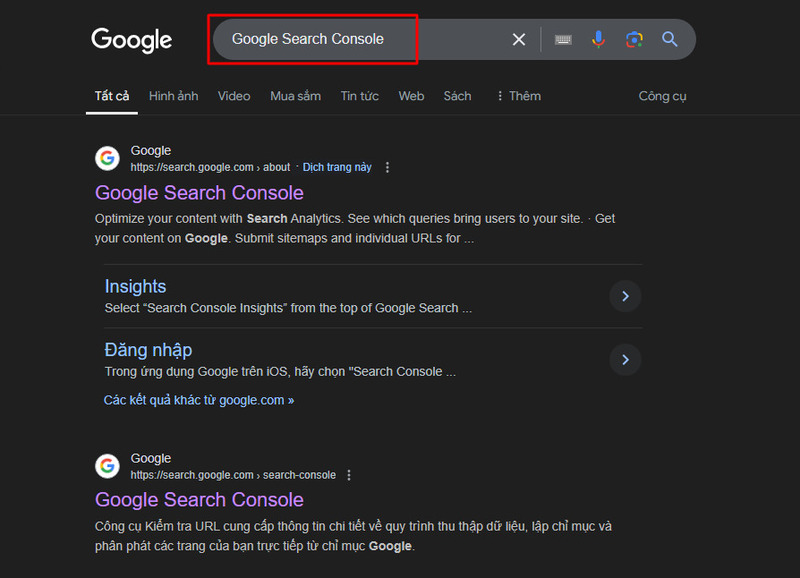Screen dimensions: 800x578
Task: Open the first Google Search Console result title
Action: tap(199, 193)
